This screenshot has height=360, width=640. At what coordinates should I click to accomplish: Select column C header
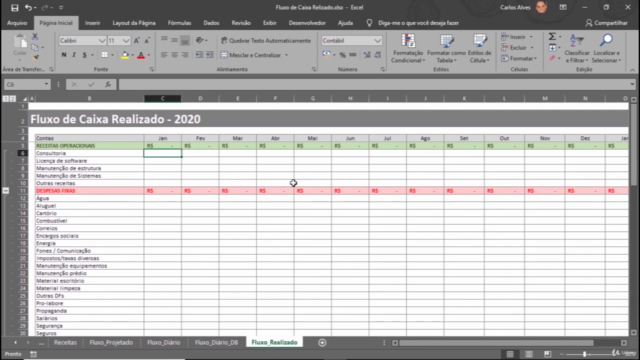coord(162,98)
